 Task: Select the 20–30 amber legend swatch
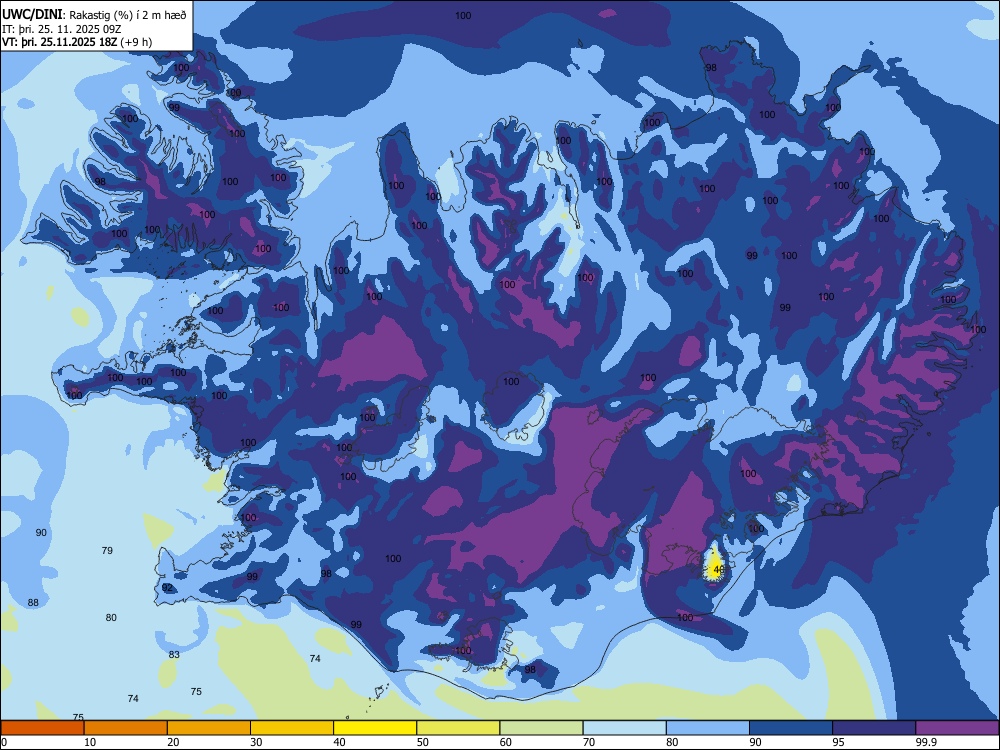click(x=209, y=728)
